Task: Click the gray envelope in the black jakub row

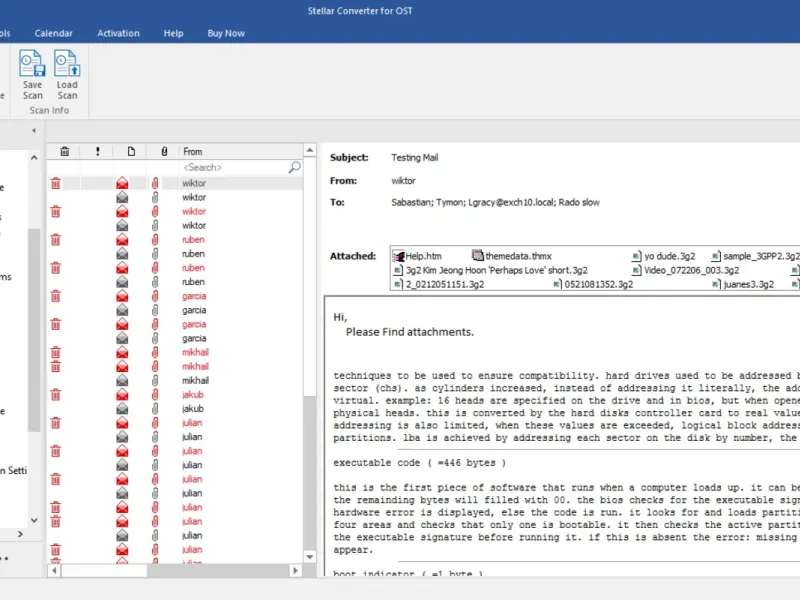Action: (x=122, y=409)
